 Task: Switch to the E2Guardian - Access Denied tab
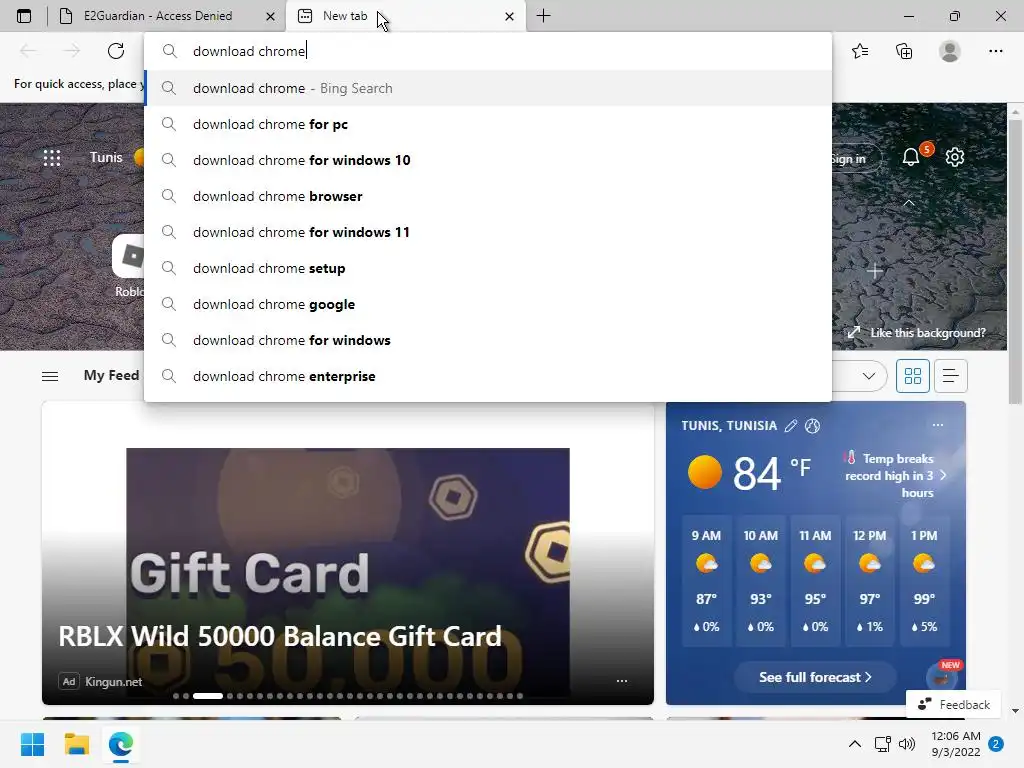pos(157,16)
